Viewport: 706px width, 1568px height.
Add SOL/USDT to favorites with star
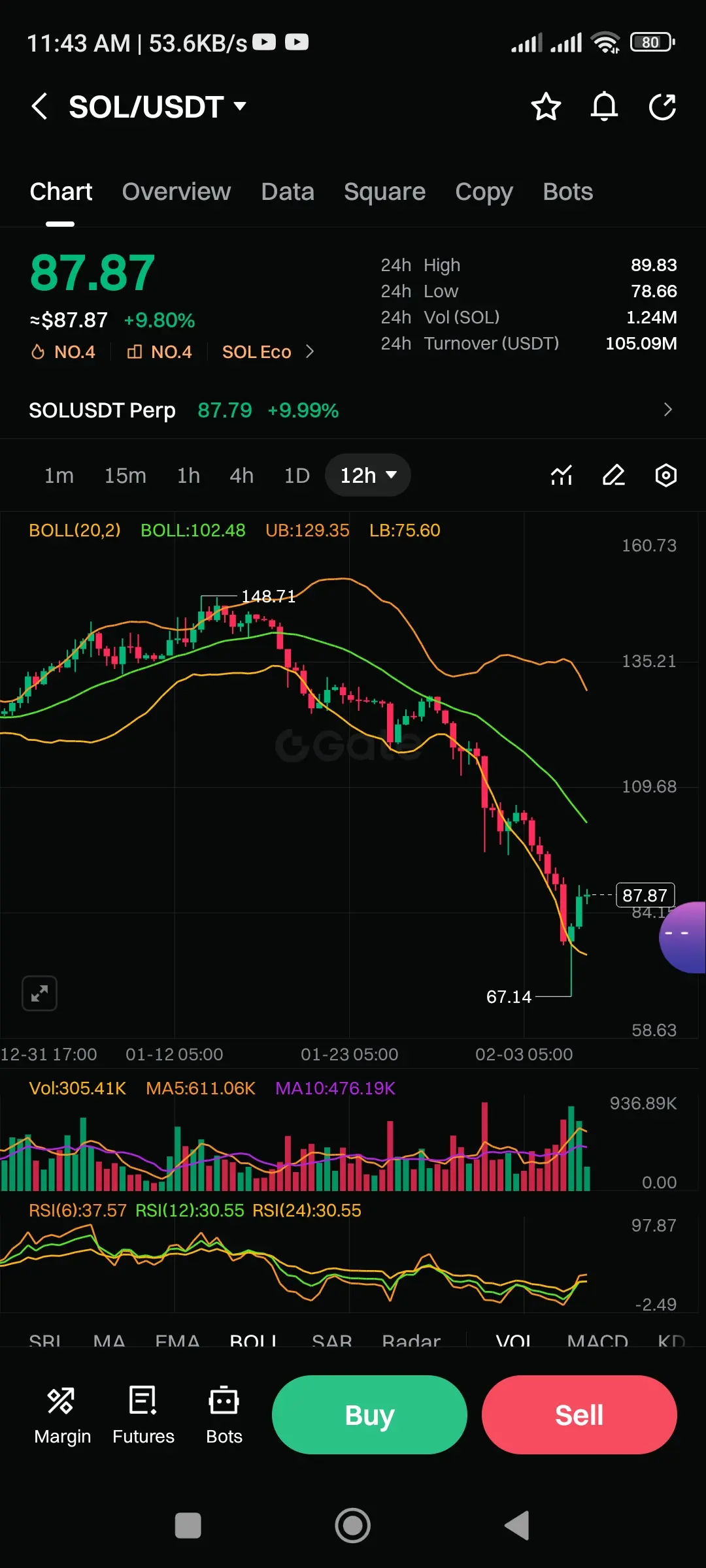click(x=546, y=106)
